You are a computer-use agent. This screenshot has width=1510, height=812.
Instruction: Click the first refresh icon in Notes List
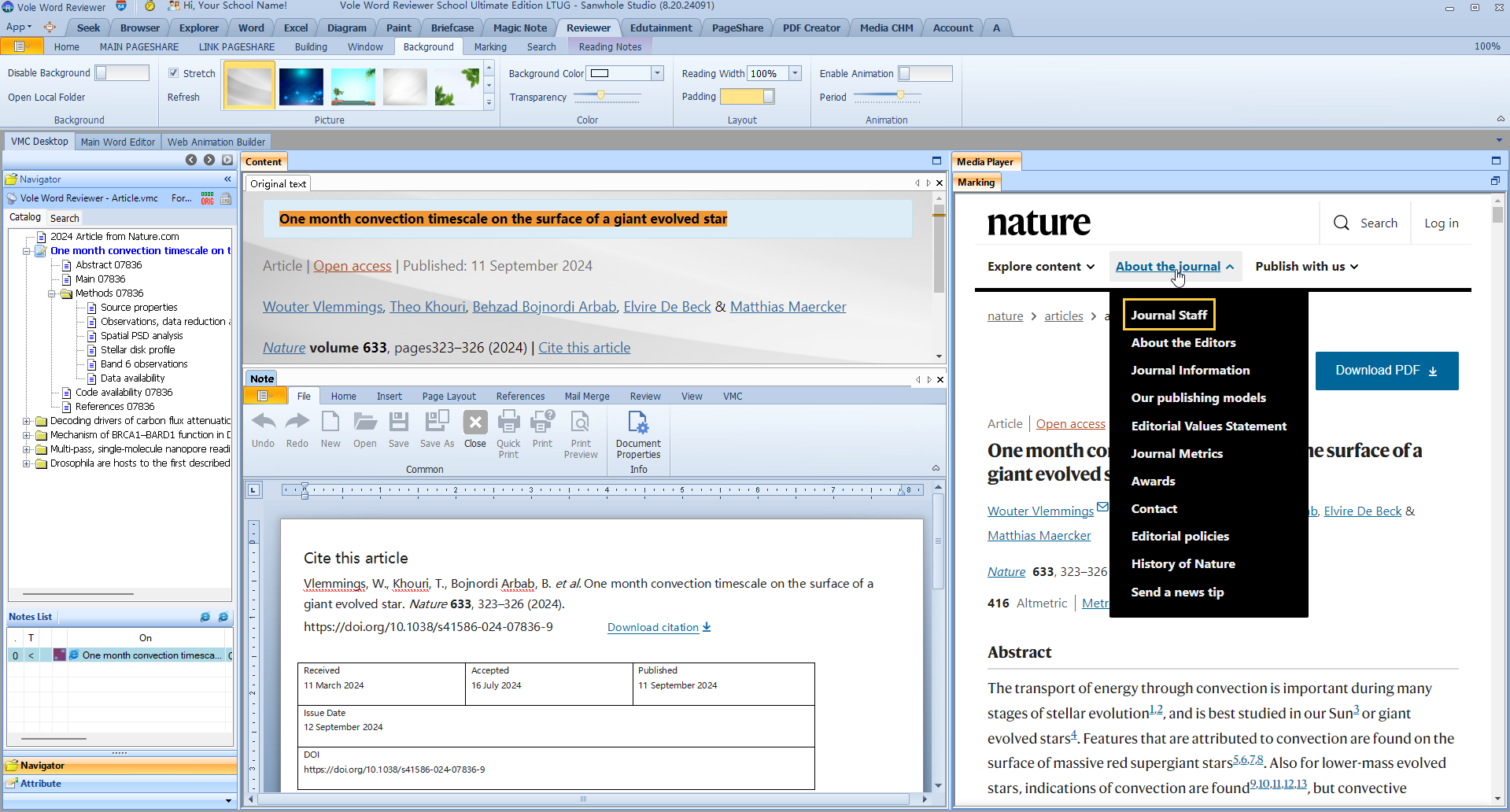point(205,617)
